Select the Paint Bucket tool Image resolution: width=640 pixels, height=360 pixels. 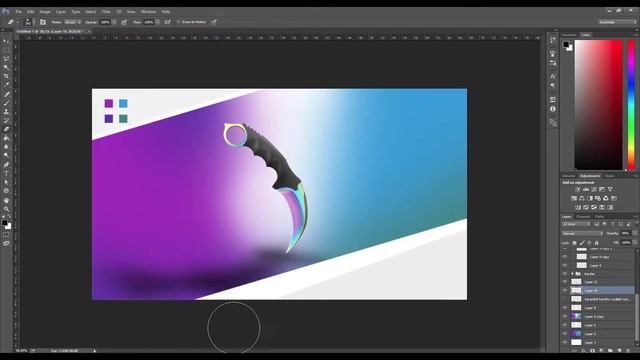(x=6, y=138)
